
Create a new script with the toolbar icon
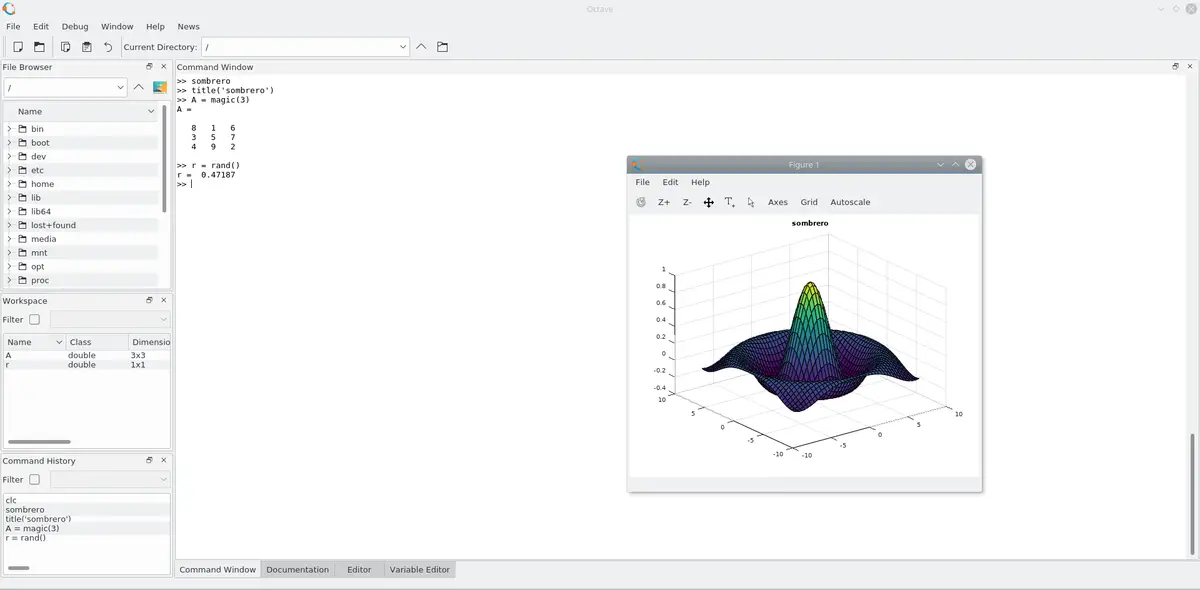coord(17,46)
